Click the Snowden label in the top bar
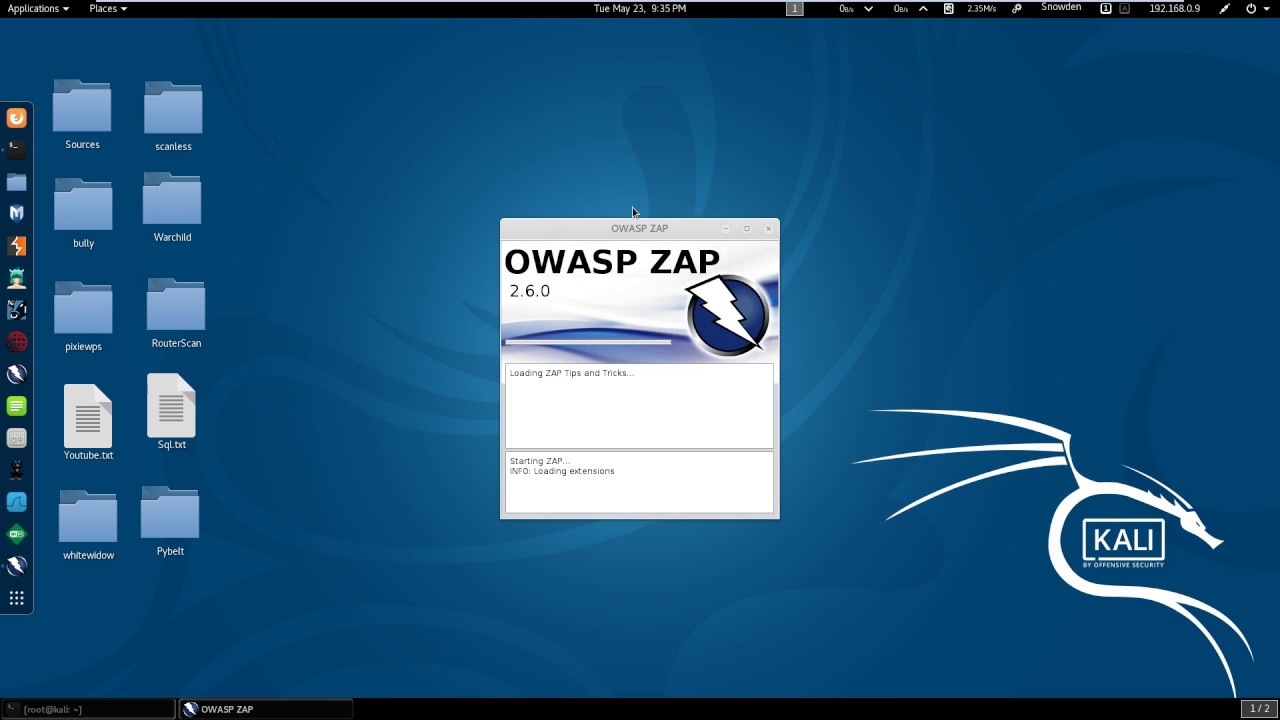This screenshot has width=1280, height=720. pos(1061,7)
